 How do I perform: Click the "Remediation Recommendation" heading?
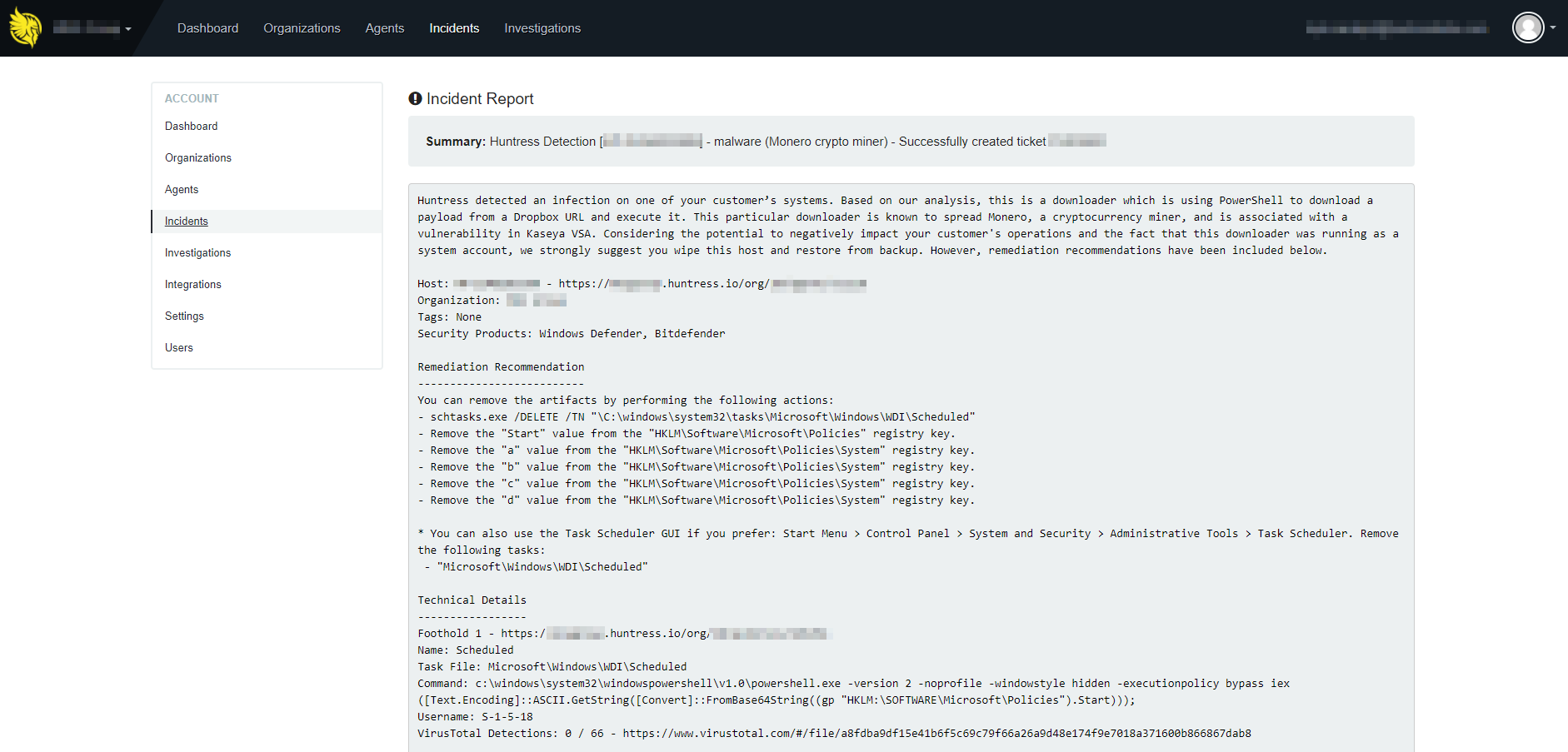[x=501, y=367]
